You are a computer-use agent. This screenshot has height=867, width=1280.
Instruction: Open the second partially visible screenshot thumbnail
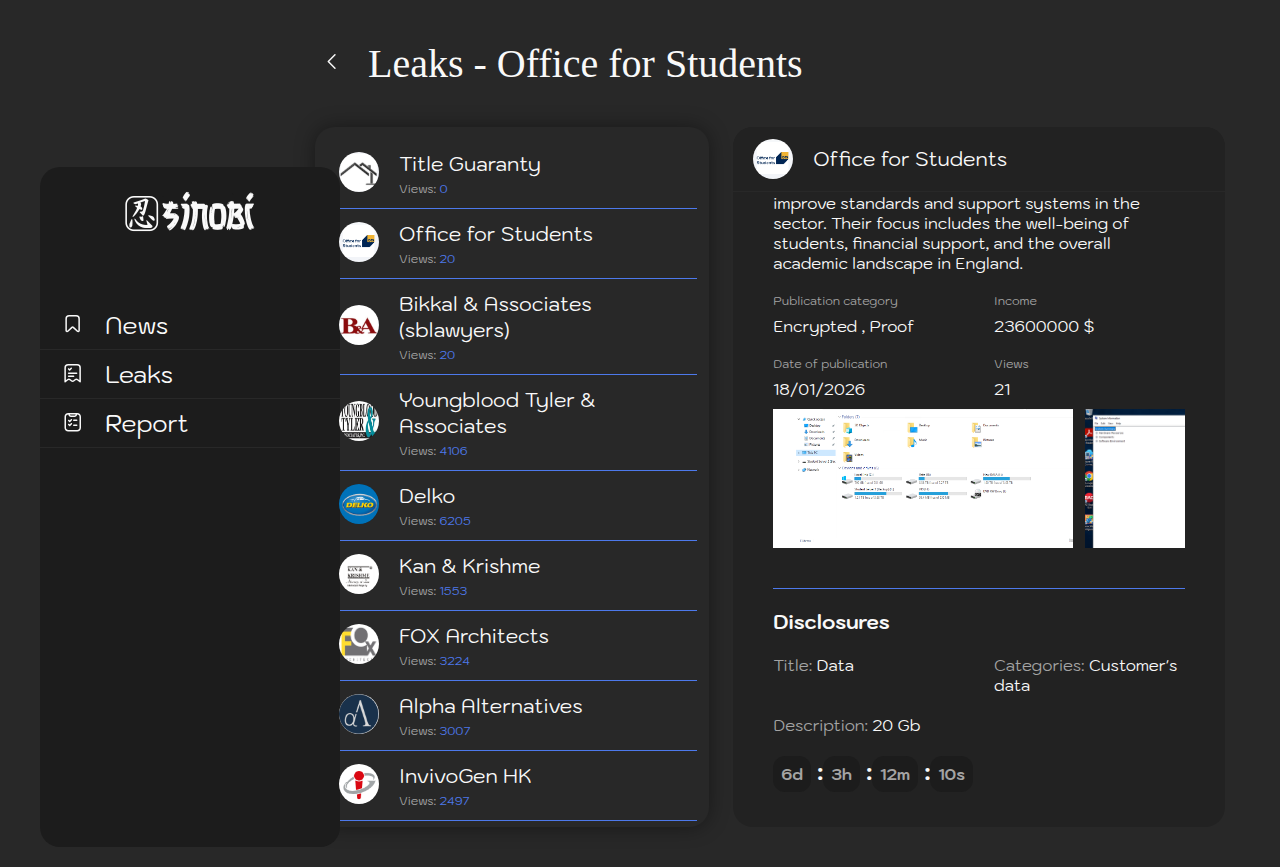[x=1135, y=478]
